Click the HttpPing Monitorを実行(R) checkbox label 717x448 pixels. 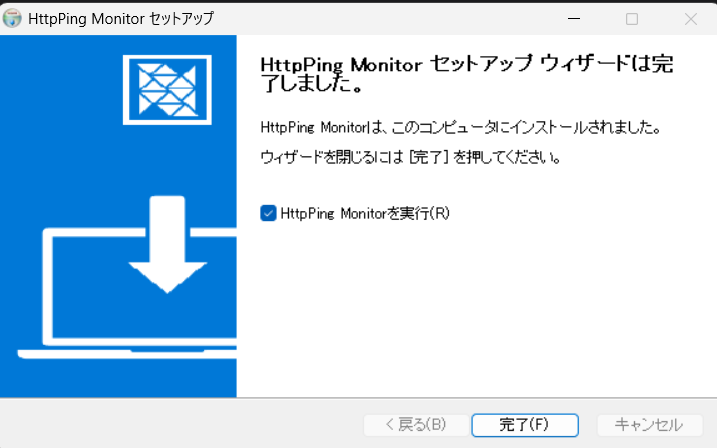(365, 213)
